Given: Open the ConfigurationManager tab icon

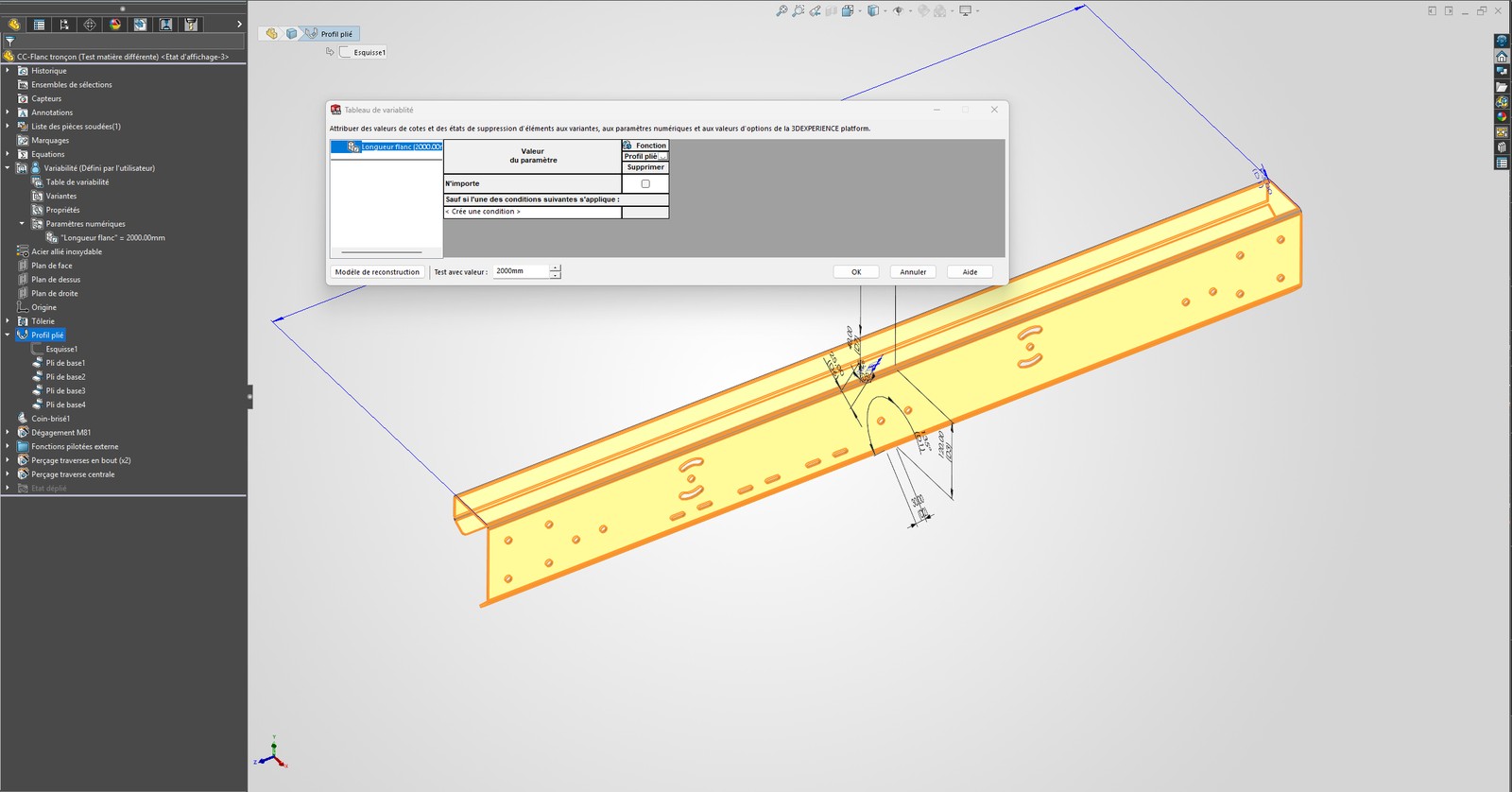Looking at the screenshot, I should [64, 25].
